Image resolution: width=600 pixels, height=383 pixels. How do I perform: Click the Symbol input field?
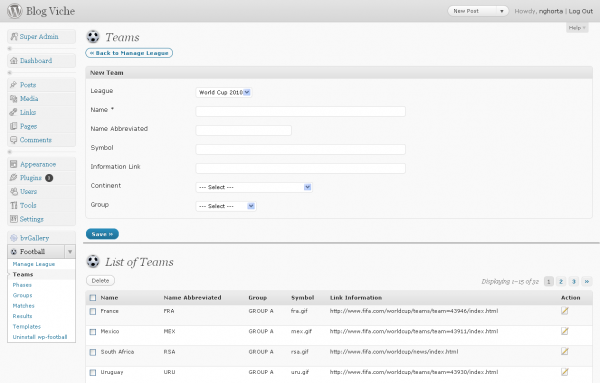tap(300, 149)
